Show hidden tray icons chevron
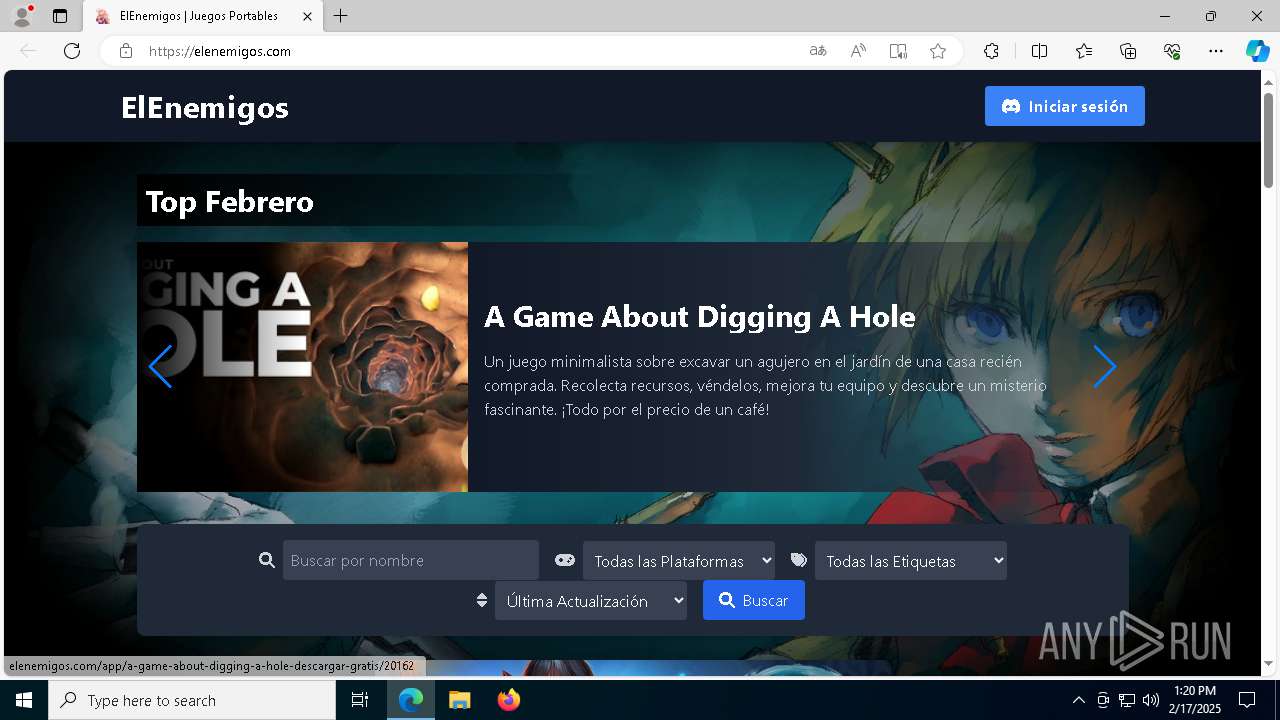Screen dimensions: 1280x720 tap(1078, 700)
